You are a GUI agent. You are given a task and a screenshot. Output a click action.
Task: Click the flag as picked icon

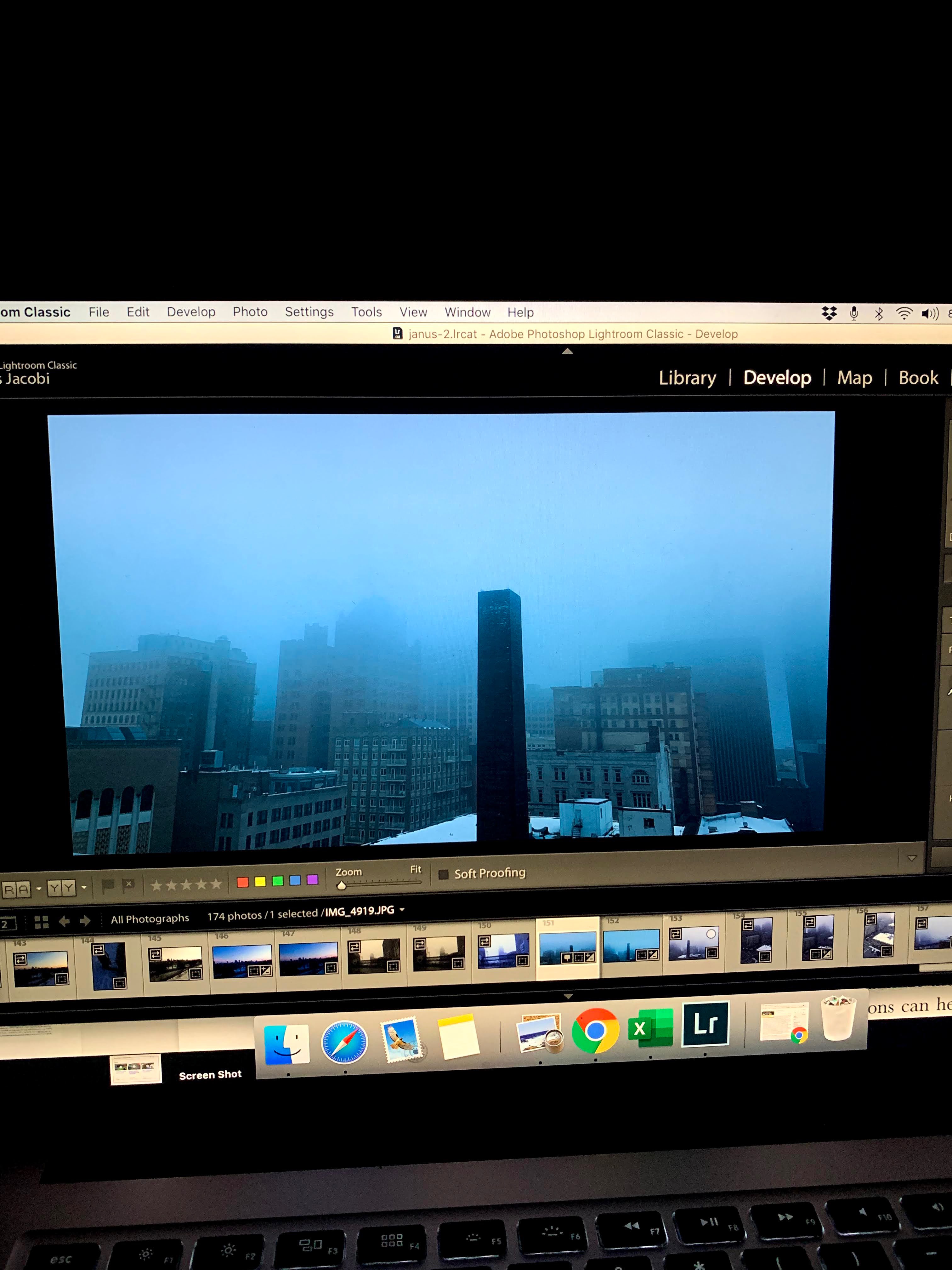[x=107, y=886]
